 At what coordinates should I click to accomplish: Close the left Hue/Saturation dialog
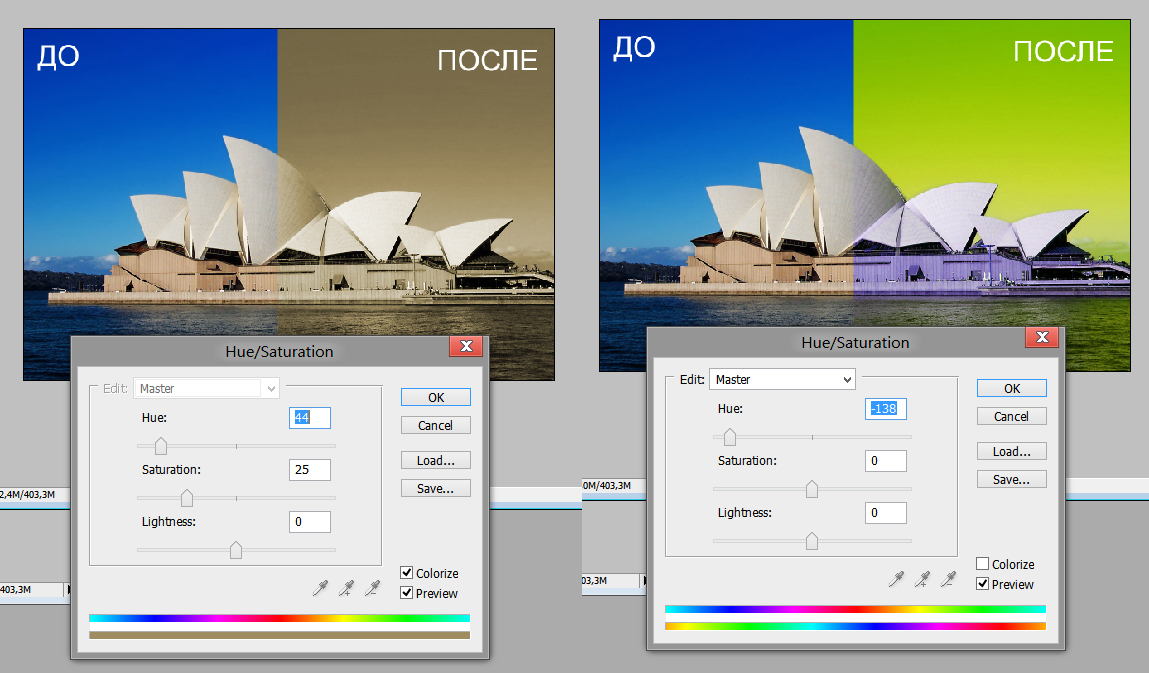pyautogui.click(x=466, y=346)
